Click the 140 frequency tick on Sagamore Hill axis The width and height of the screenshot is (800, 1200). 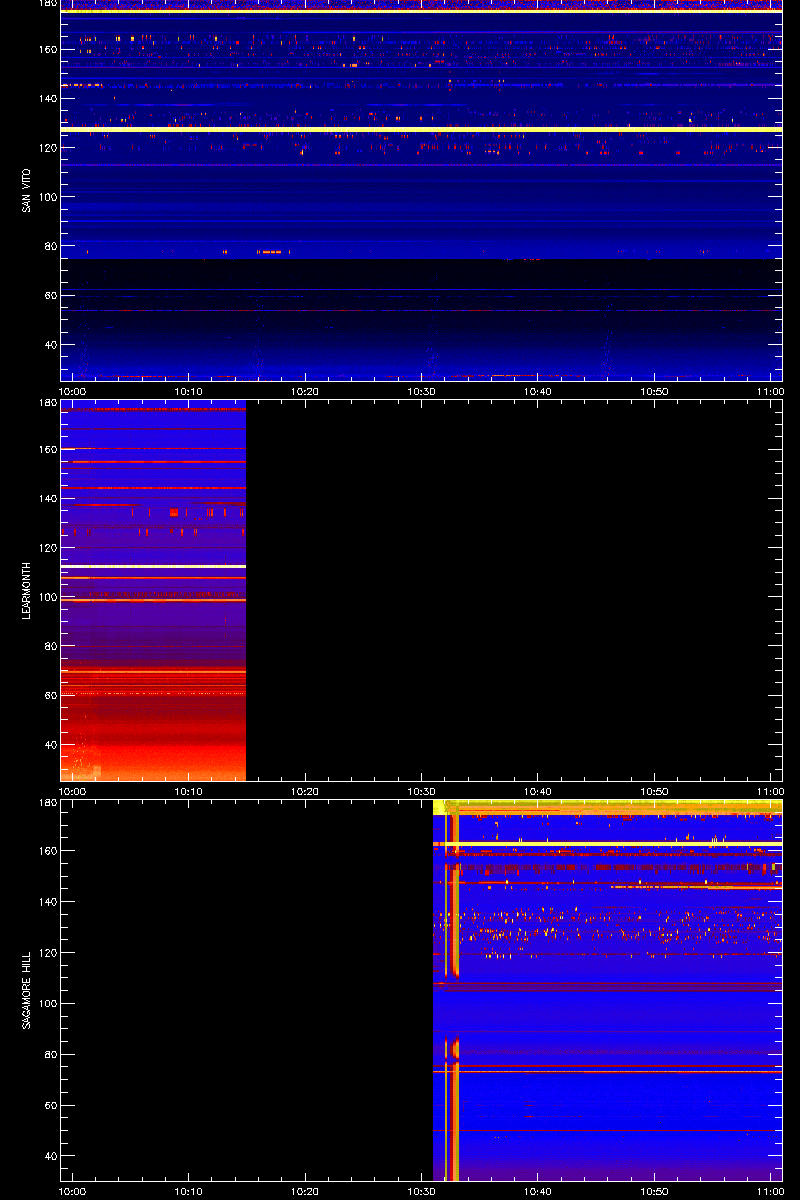coord(47,902)
